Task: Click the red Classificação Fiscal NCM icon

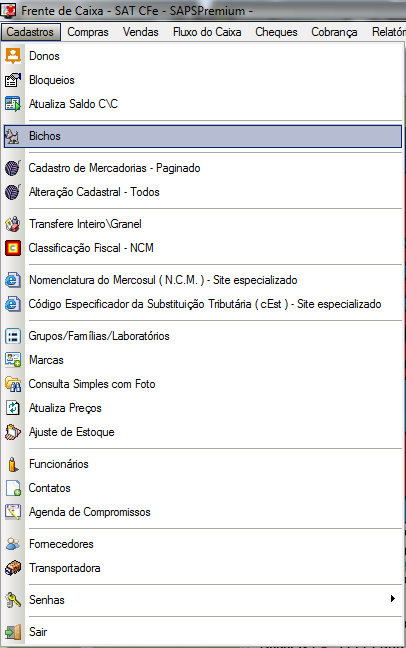Action: [x=13, y=248]
